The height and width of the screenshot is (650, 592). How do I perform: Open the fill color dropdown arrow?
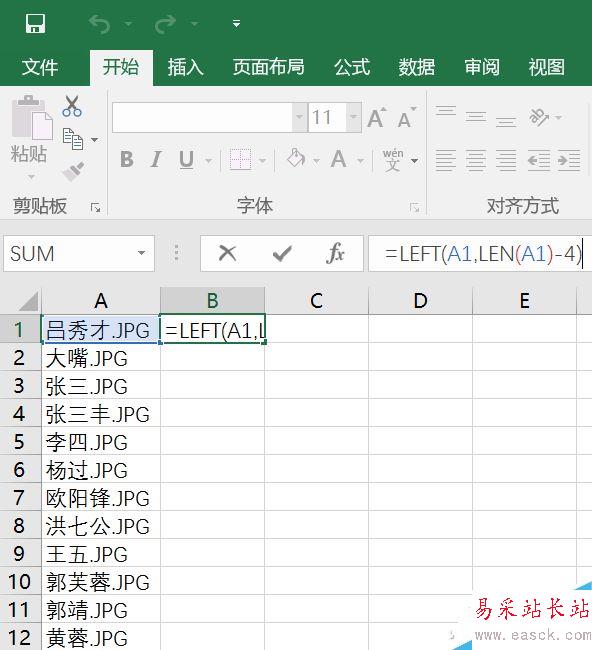click(316, 160)
